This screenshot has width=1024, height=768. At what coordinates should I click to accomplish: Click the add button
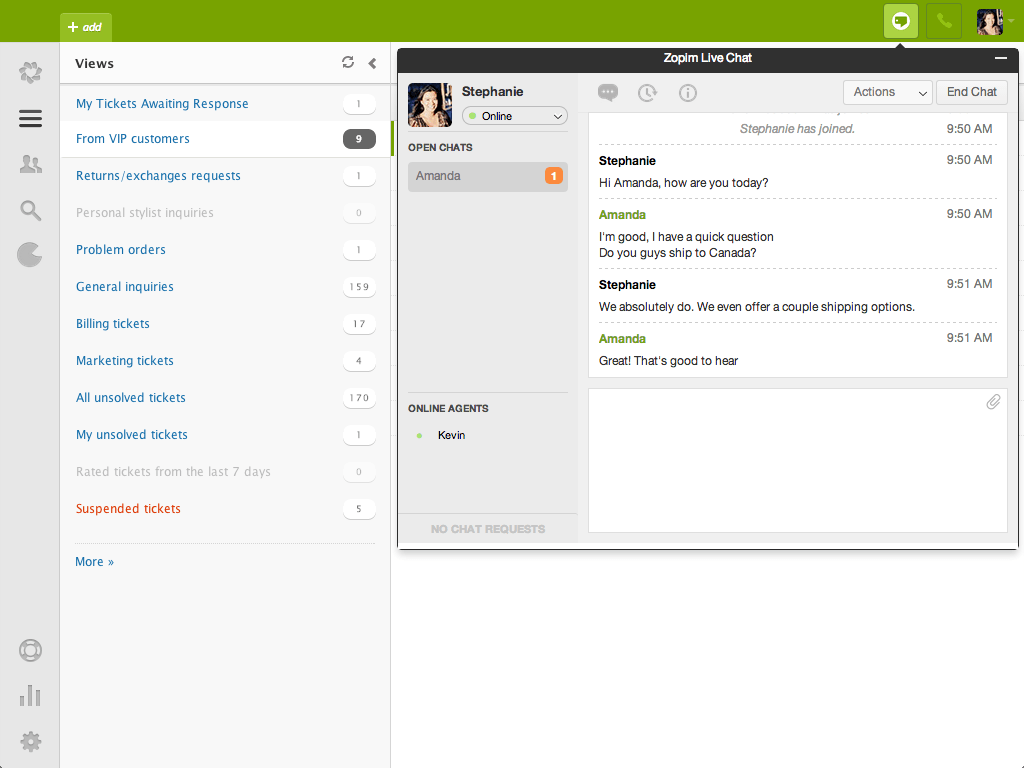86,27
